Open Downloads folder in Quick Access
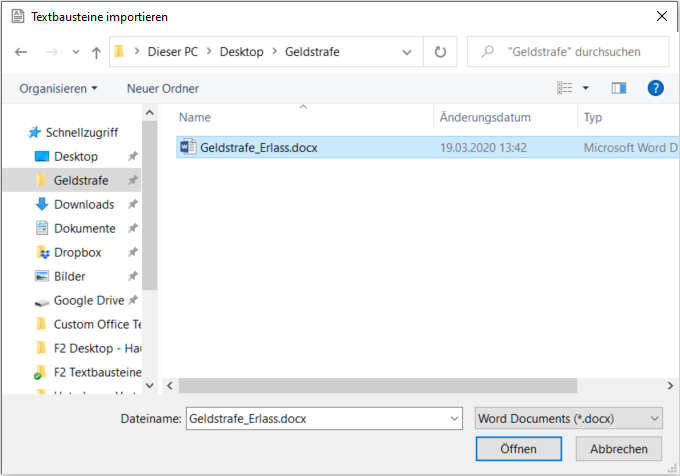Viewport: 680px width, 476px height. tap(83, 204)
